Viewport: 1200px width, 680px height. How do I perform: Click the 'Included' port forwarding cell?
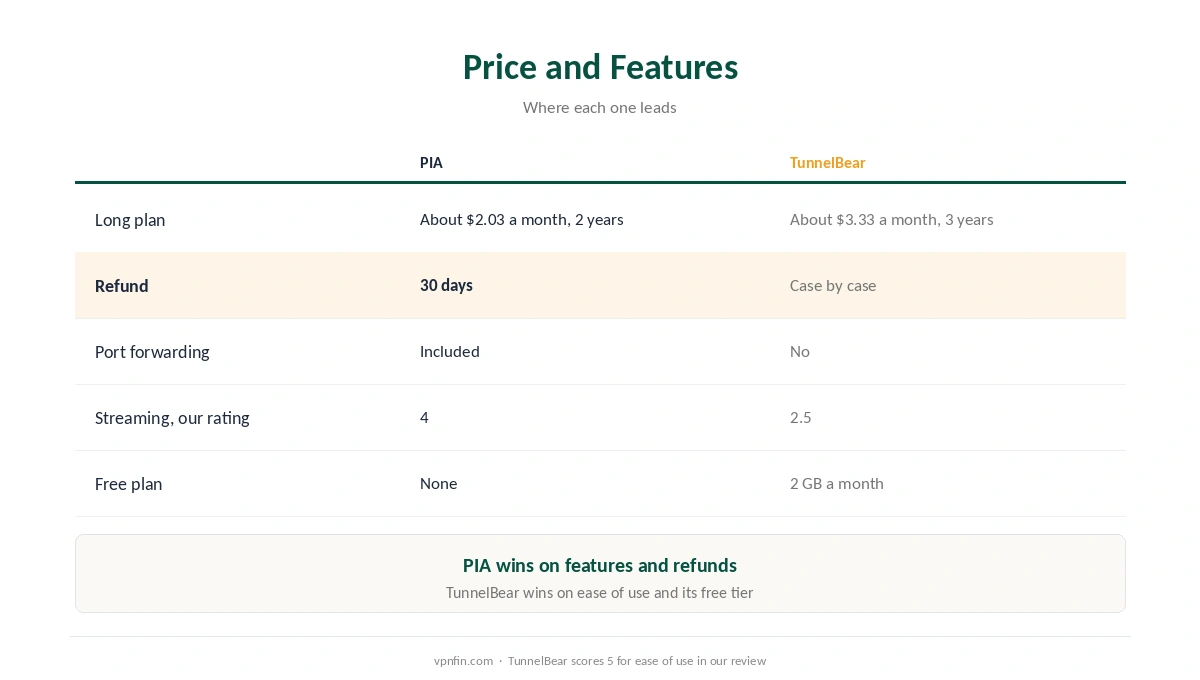(450, 351)
